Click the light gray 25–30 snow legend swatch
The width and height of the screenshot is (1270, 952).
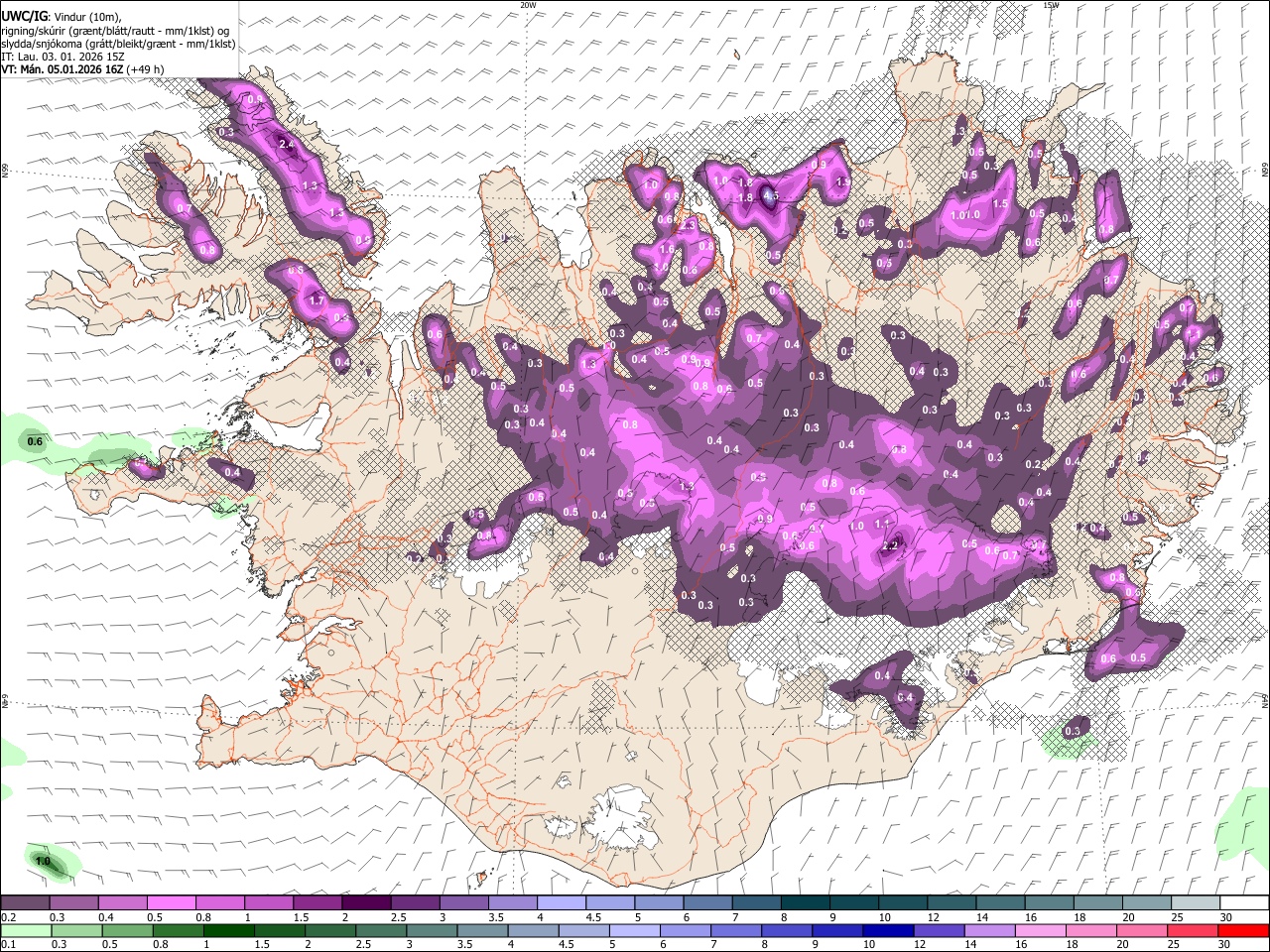(1196, 903)
